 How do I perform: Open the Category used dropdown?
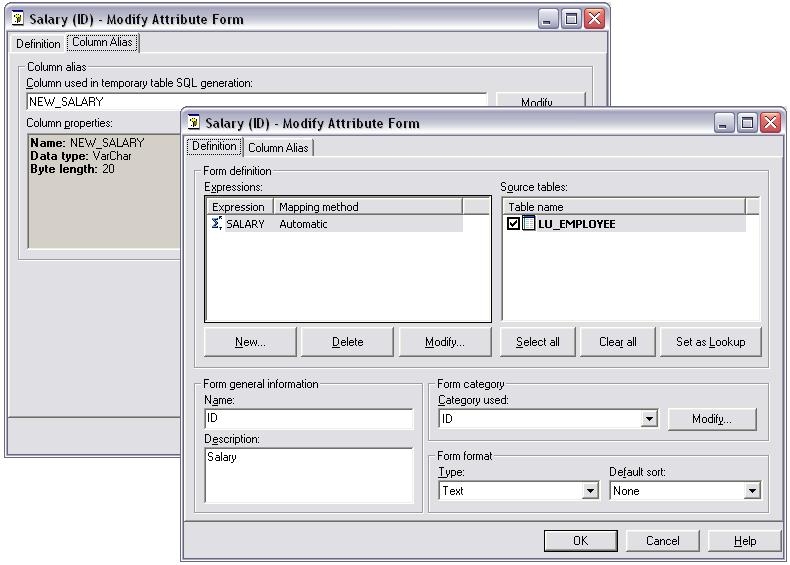[x=649, y=418]
